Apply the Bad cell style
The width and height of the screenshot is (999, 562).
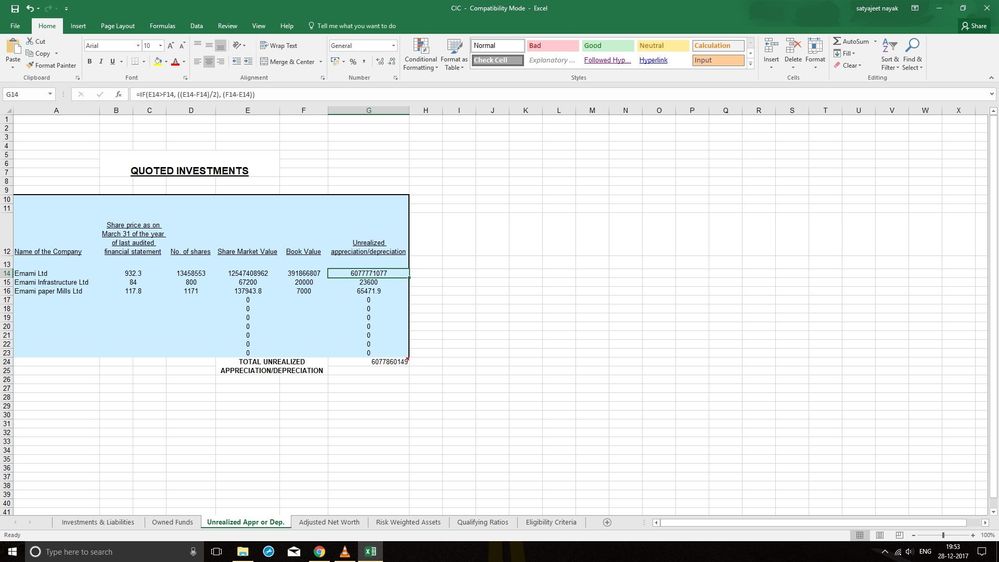click(552, 46)
